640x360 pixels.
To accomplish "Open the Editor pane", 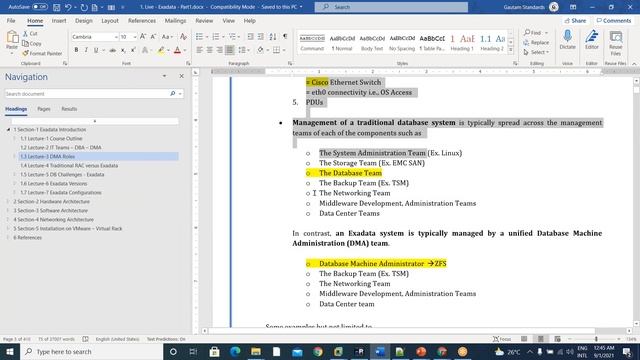I will tap(591, 40).
